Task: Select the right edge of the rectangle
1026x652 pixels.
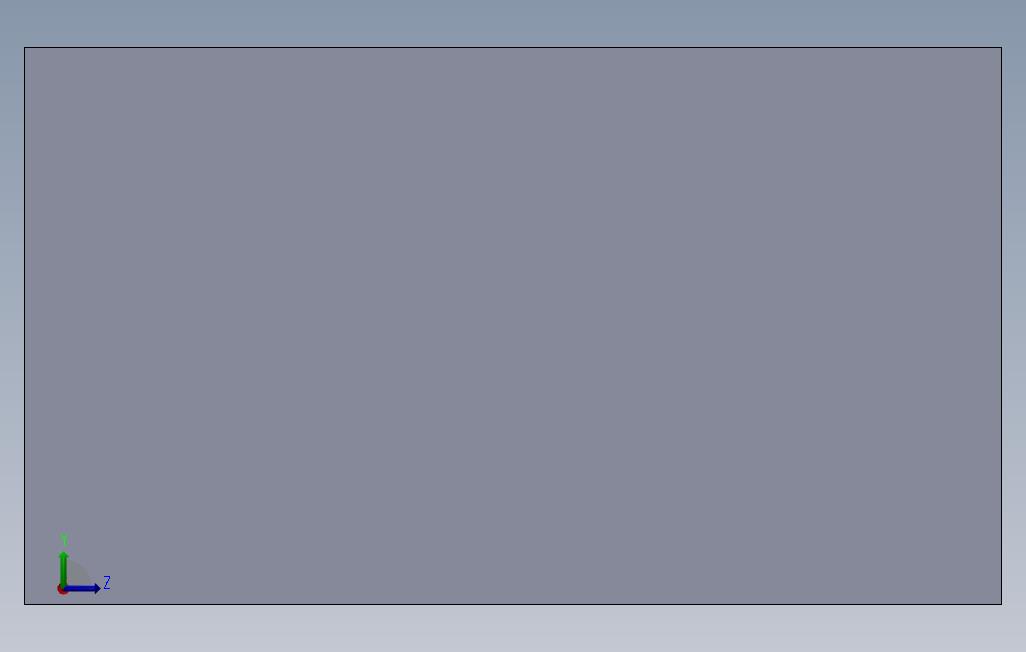Action: pyautogui.click(x=1001, y=325)
